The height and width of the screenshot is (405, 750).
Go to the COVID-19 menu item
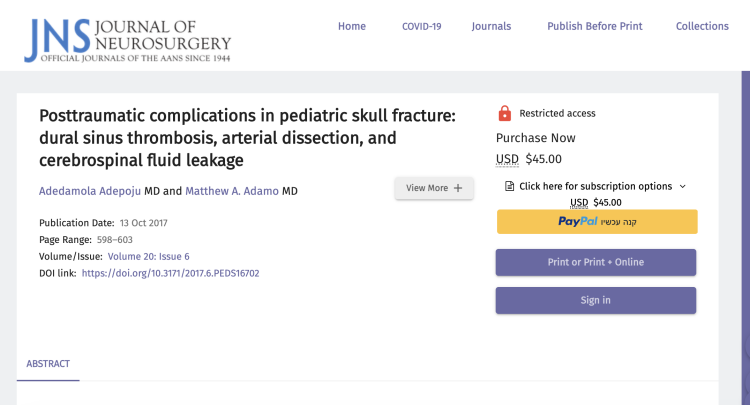coord(421,26)
